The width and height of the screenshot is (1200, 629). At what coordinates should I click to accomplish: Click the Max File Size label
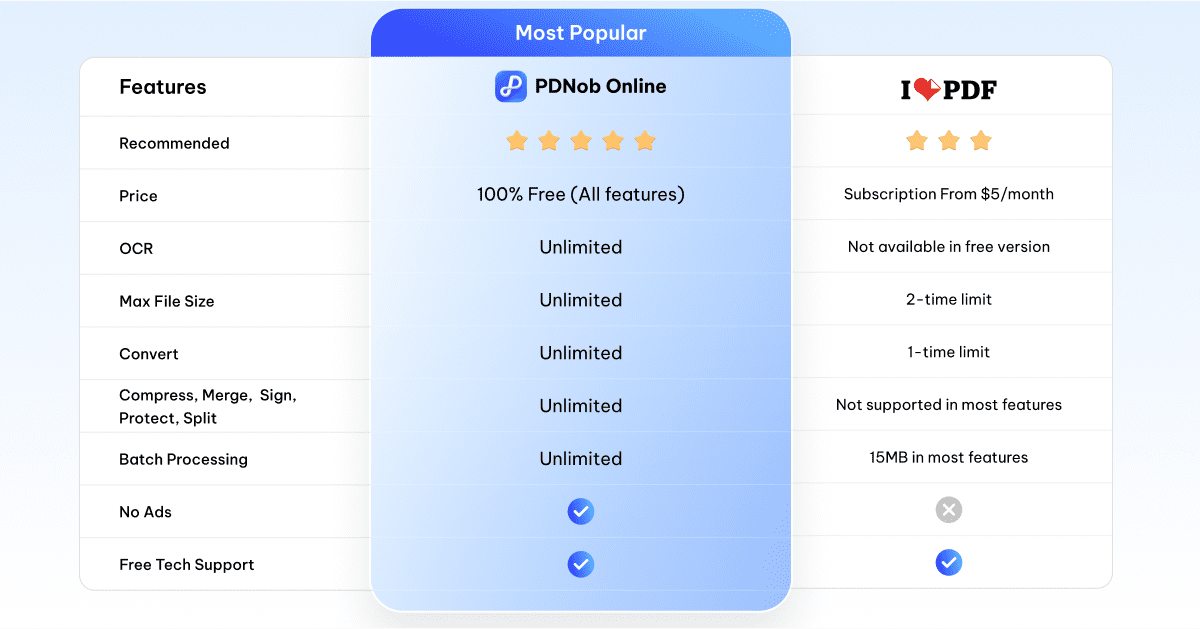tap(167, 301)
